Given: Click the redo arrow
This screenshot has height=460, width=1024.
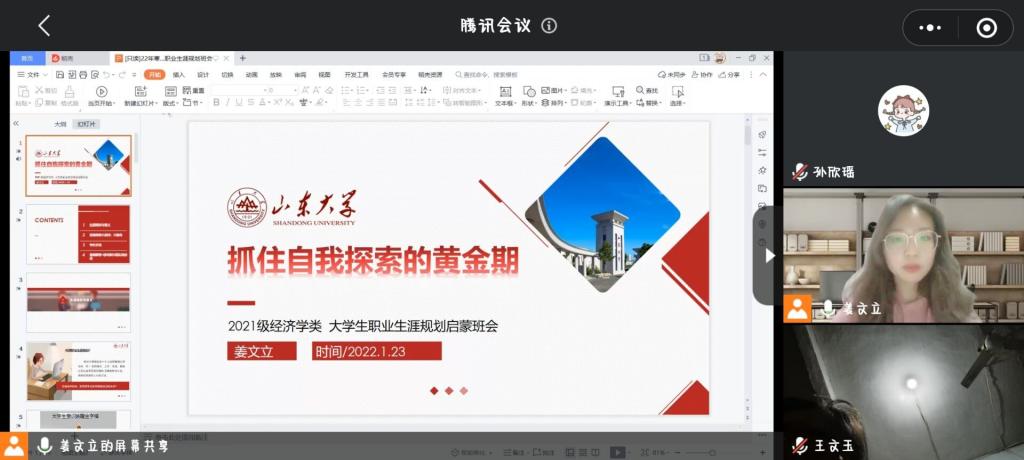Looking at the screenshot, I should click(123, 74).
